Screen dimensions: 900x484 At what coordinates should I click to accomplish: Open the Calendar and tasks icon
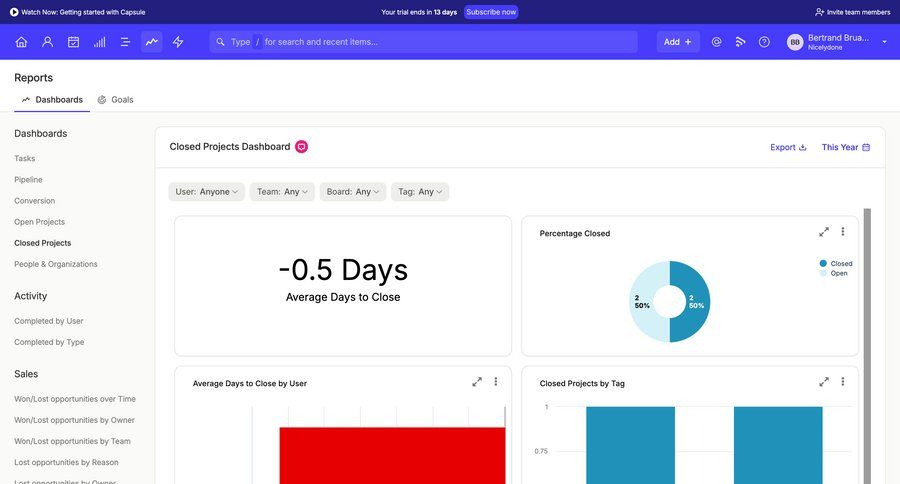click(73, 42)
